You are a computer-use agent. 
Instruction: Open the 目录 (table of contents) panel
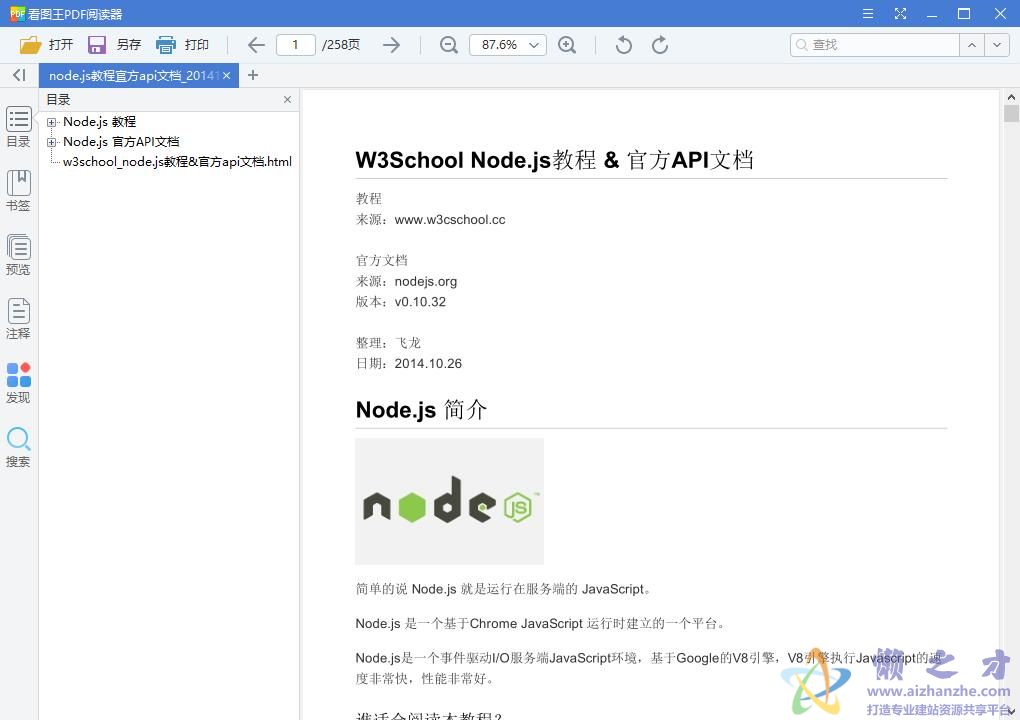tap(18, 125)
